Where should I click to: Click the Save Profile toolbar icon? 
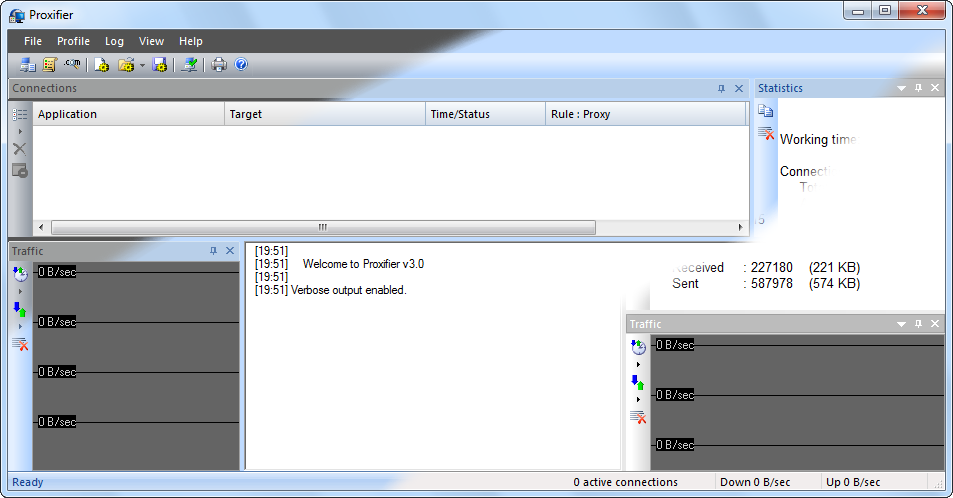point(160,65)
